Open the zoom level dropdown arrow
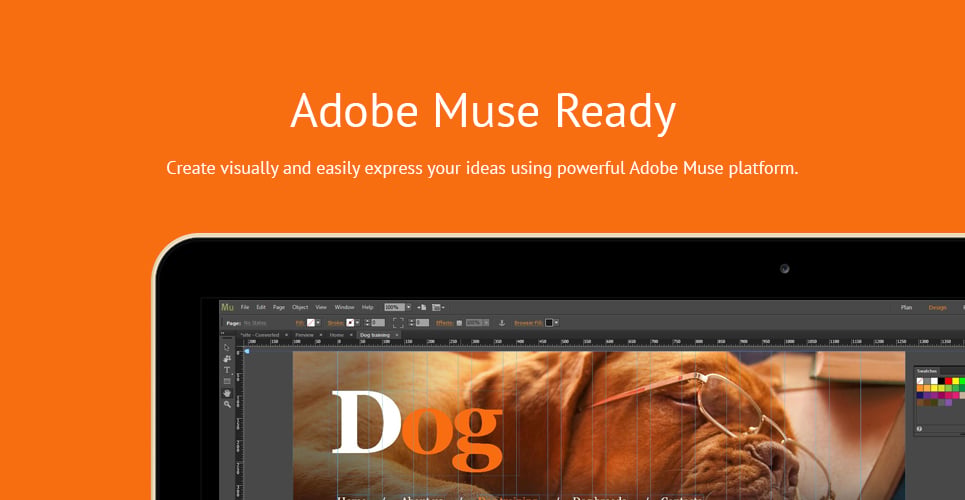965x500 pixels. point(408,307)
